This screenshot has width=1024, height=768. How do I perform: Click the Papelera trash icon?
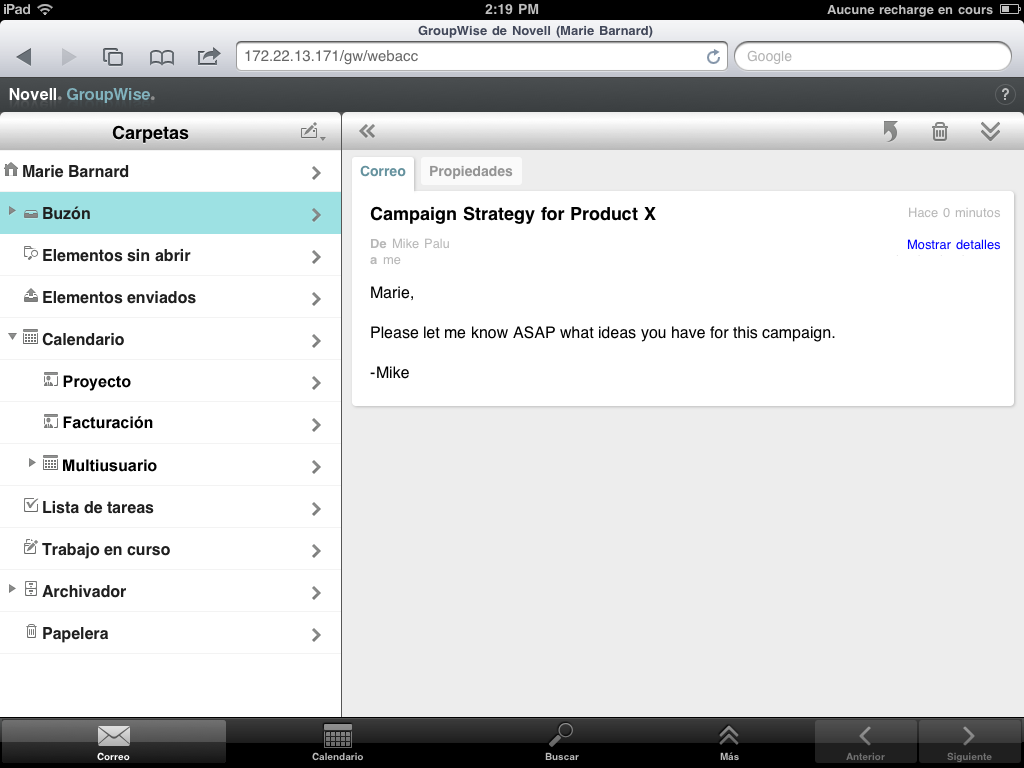point(31,631)
